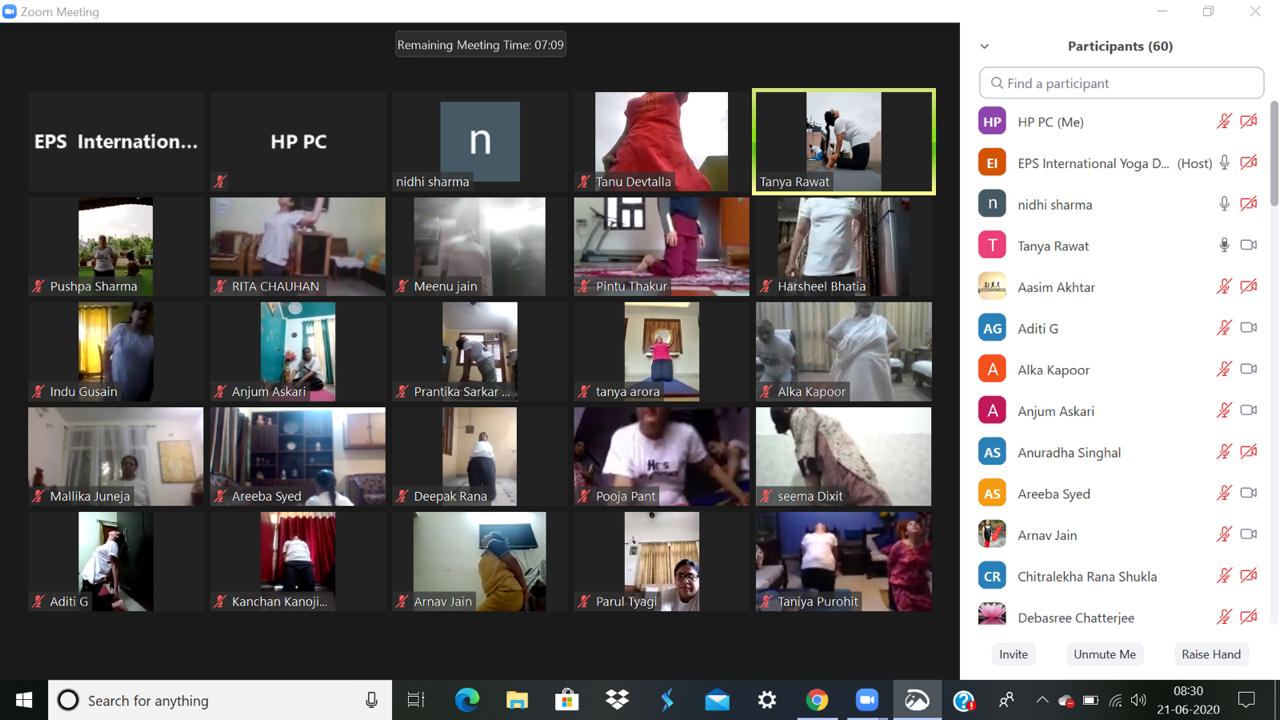This screenshot has height=720, width=1280.
Task: Select Pintu Thakur's video tile
Action: pos(661,246)
